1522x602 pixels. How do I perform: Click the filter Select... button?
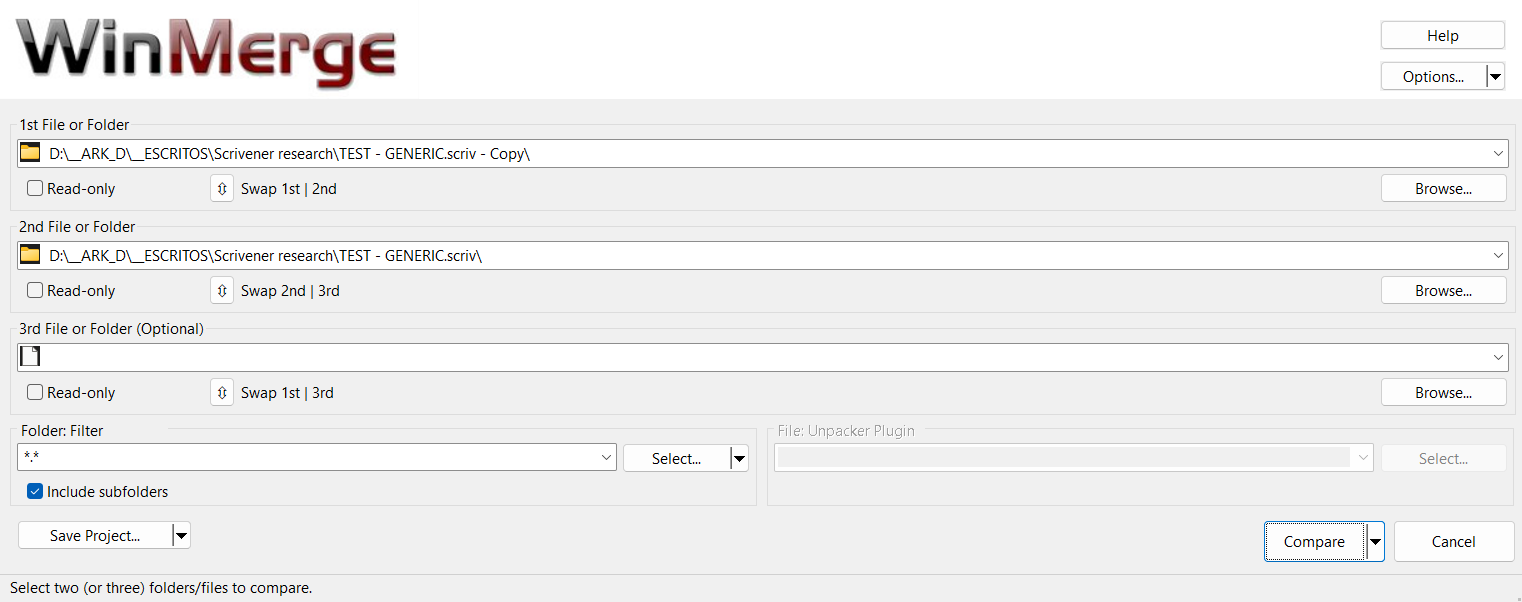click(x=676, y=459)
